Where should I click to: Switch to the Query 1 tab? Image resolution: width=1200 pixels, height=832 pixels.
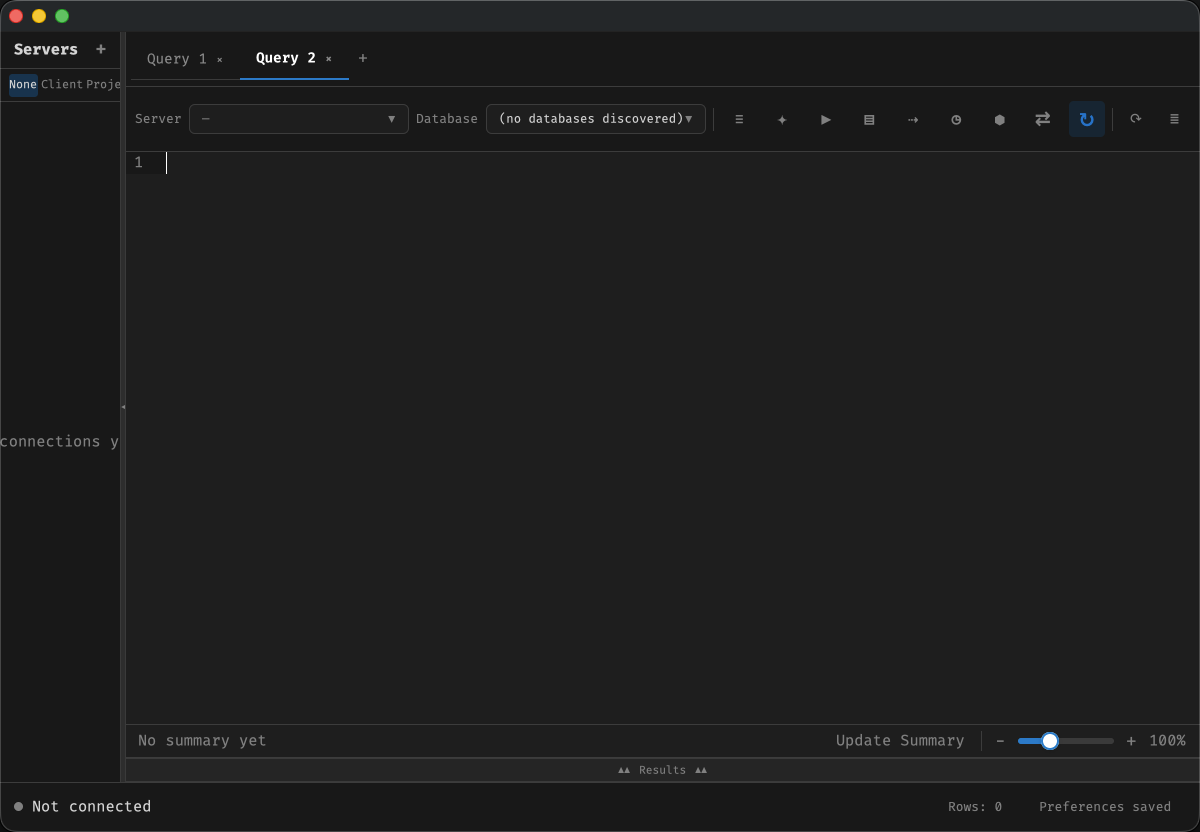(x=177, y=59)
